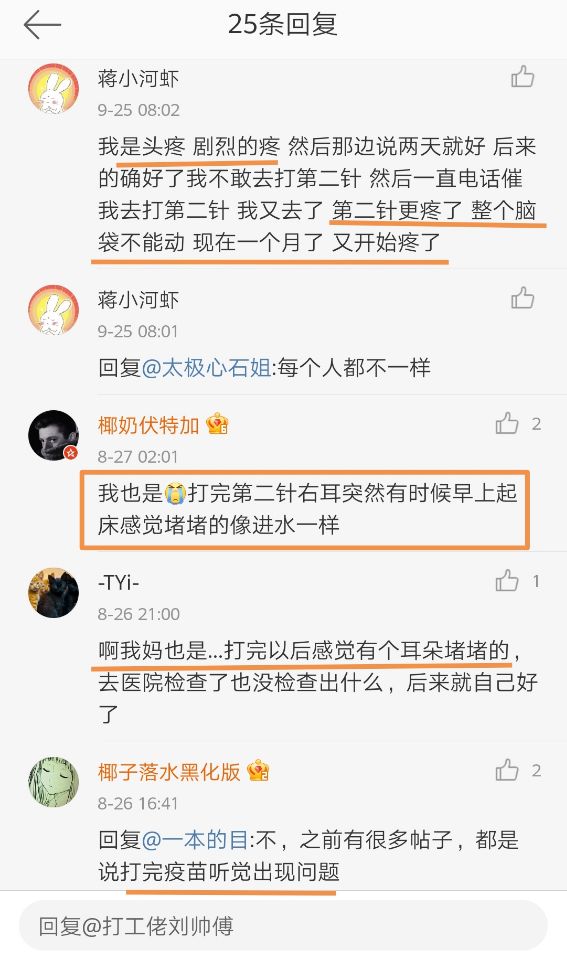Viewport: 567px width, 960px height.
Task: Open 椰子落水黑化版's avatar
Action: [x=54, y=782]
